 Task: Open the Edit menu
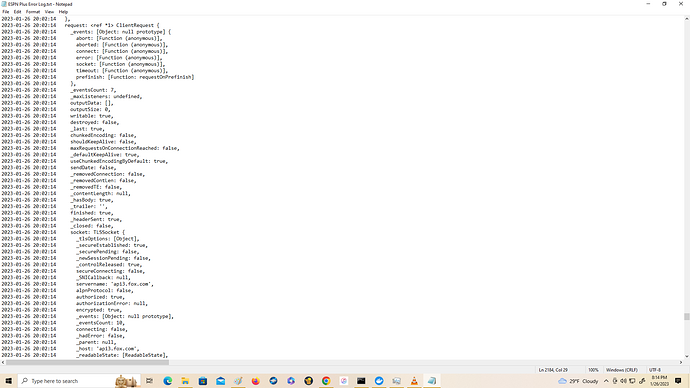tap(17, 12)
